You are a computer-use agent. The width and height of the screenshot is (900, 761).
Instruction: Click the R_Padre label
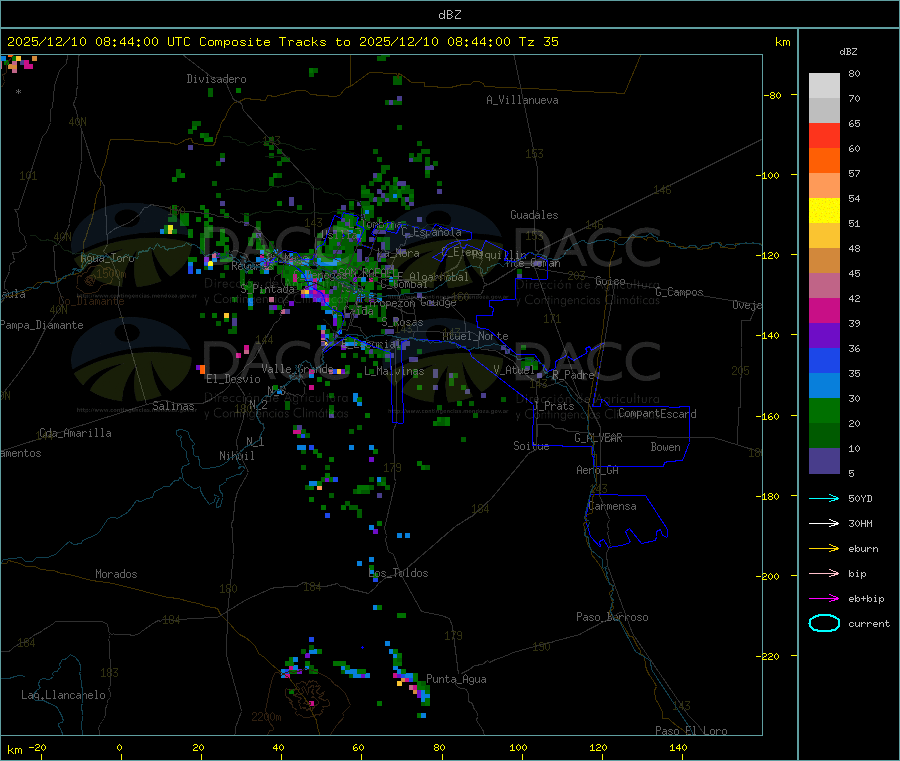[x=573, y=375]
